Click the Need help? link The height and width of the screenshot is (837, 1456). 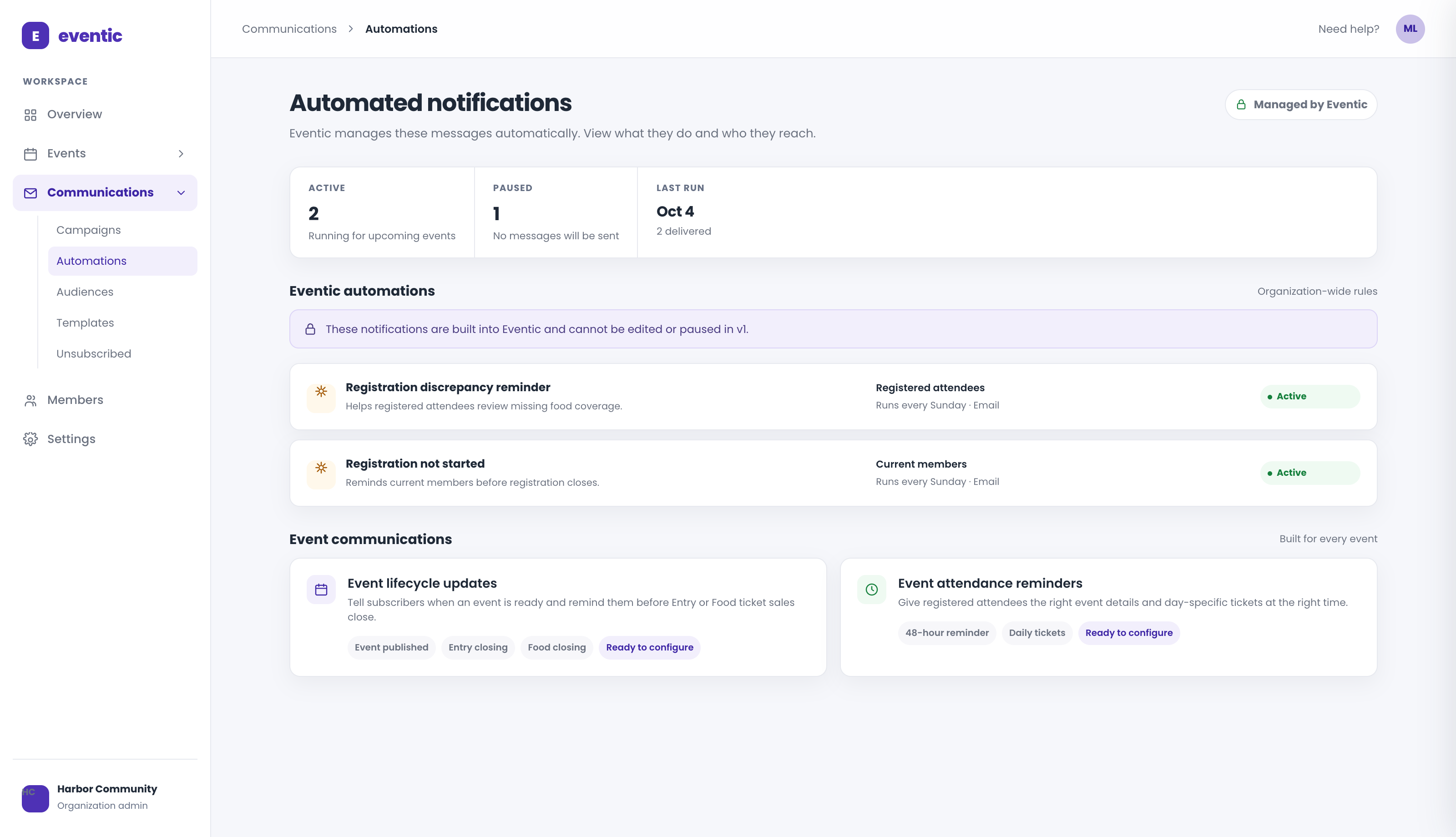pos(1349,29)
